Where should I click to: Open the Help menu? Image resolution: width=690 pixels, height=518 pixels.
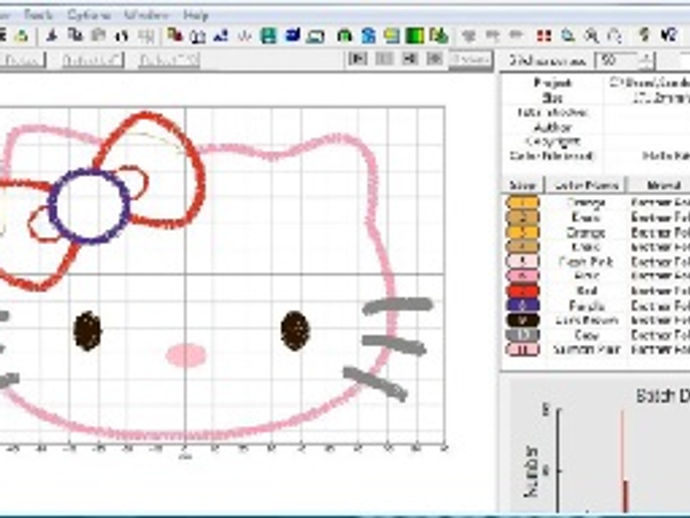tap(195, 15)
